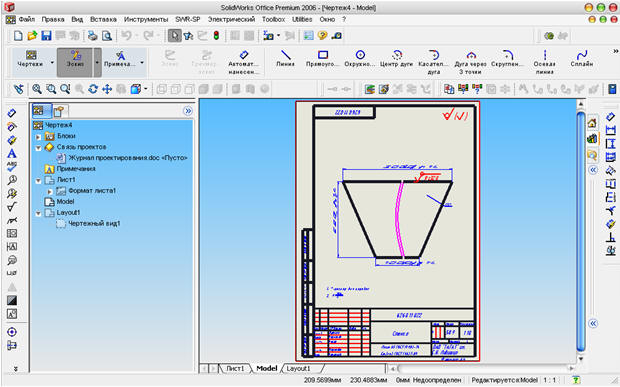620x387 pixels.
Task: Switch to the FeatureManager tree panel tab
Action: click(41, 111)
